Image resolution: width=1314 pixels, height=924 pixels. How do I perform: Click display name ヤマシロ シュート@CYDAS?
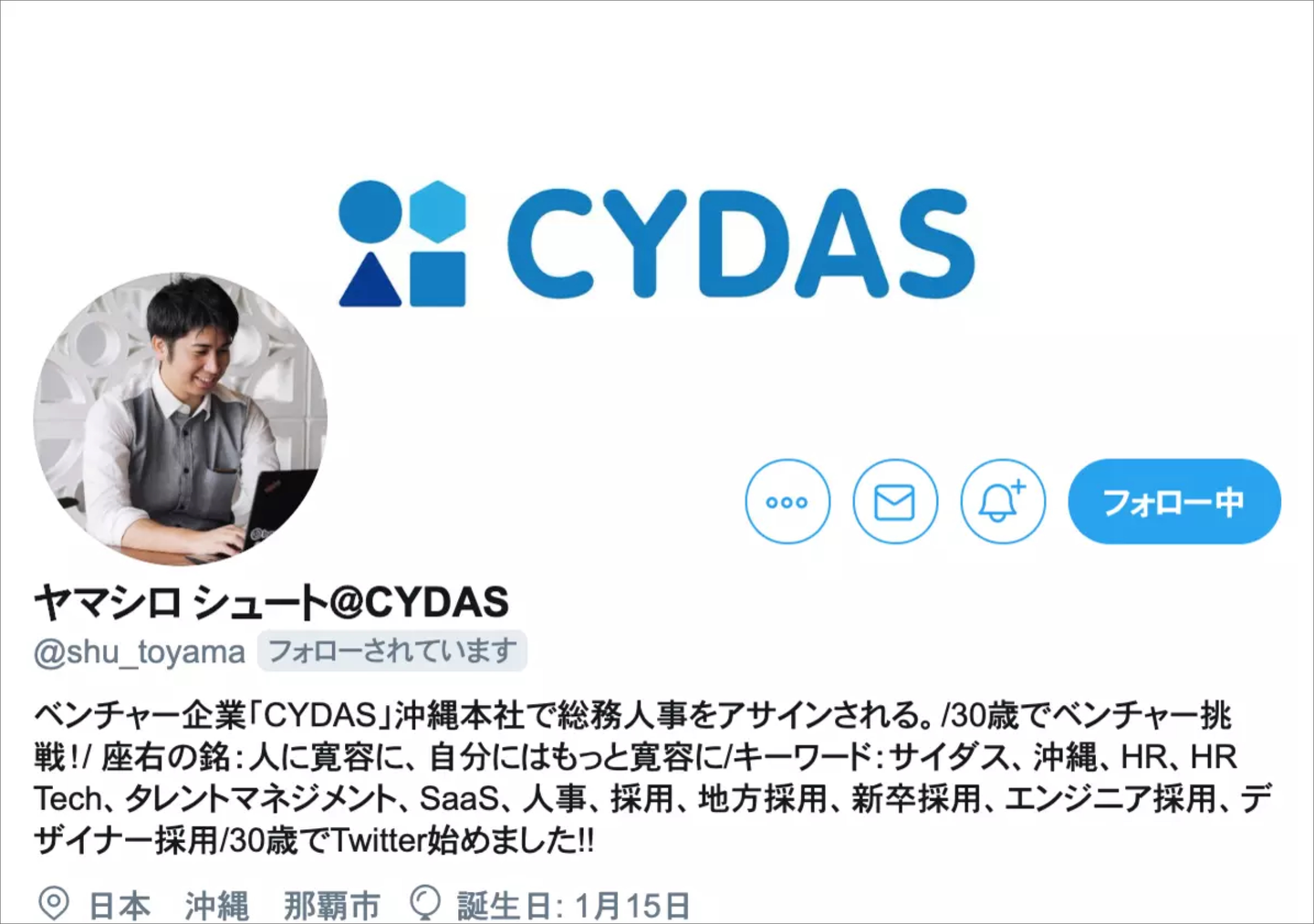pos(272,603)
